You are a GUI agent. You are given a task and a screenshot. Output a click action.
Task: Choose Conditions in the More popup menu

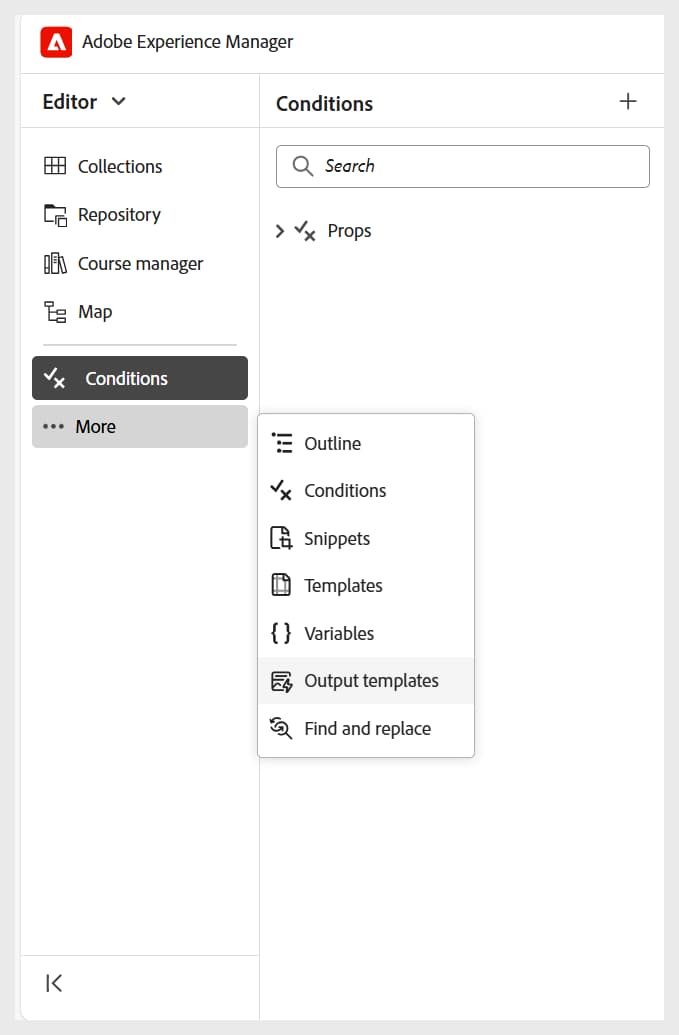click(344, 491)
